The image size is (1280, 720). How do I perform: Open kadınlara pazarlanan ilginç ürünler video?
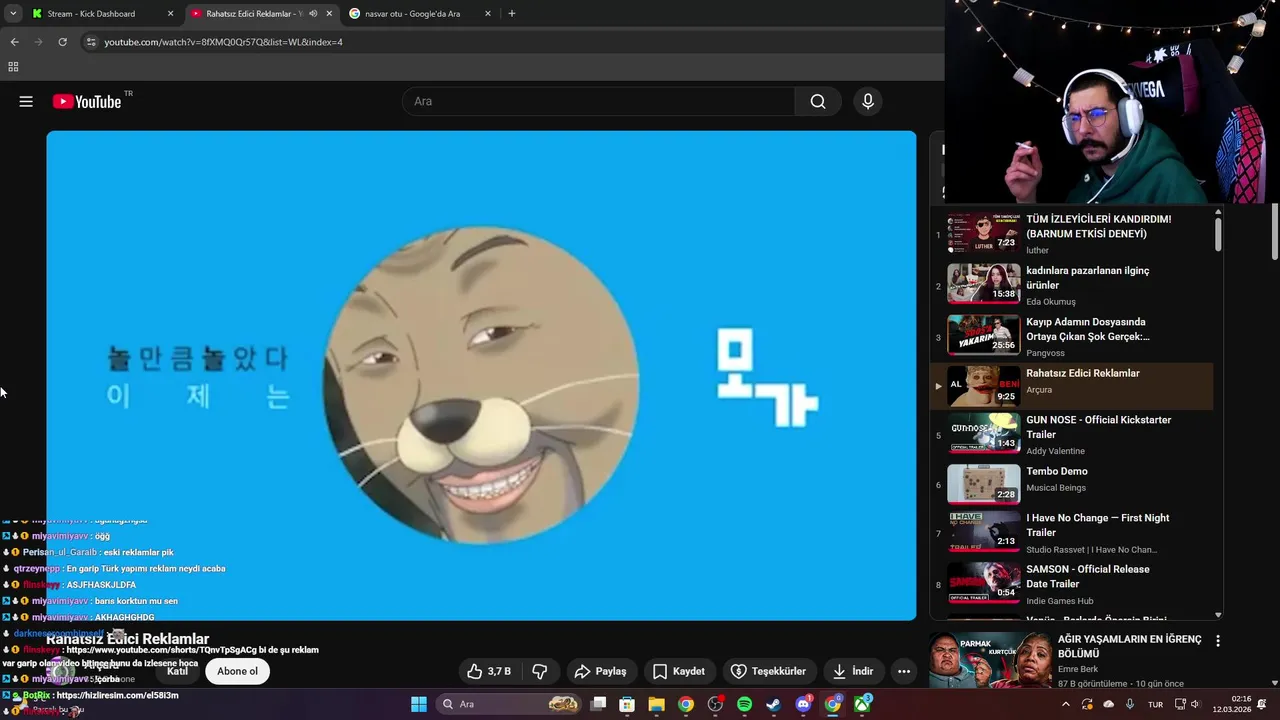click(x=1072, y=285)
